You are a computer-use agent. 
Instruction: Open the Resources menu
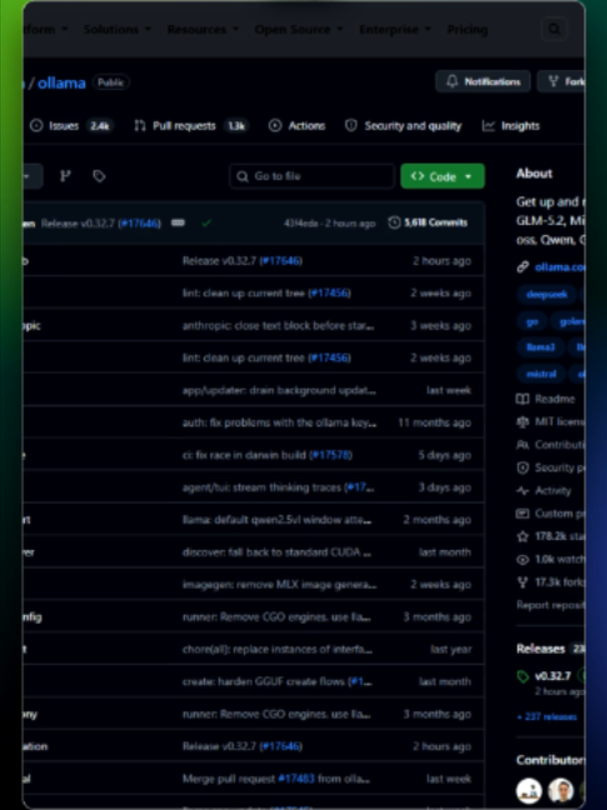203,29
